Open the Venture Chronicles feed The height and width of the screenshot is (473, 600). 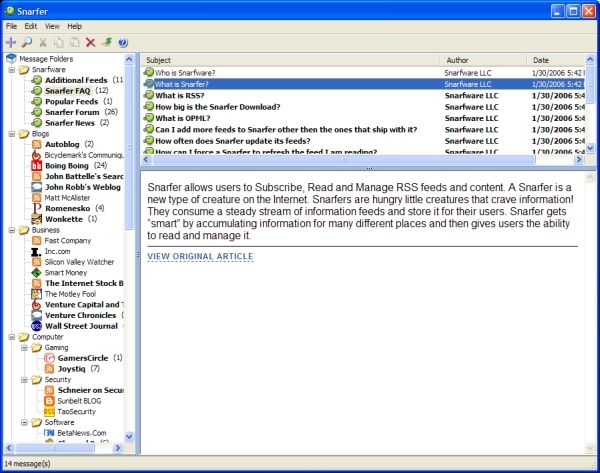(80, 315)
